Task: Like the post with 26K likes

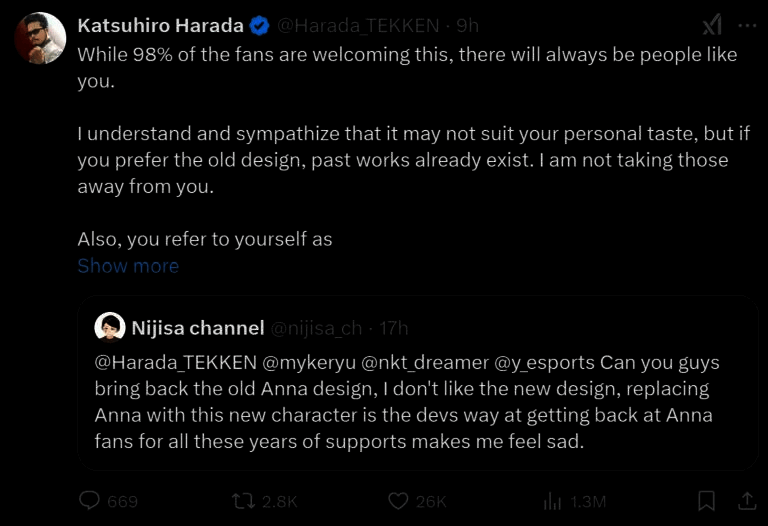Action: 399,501
